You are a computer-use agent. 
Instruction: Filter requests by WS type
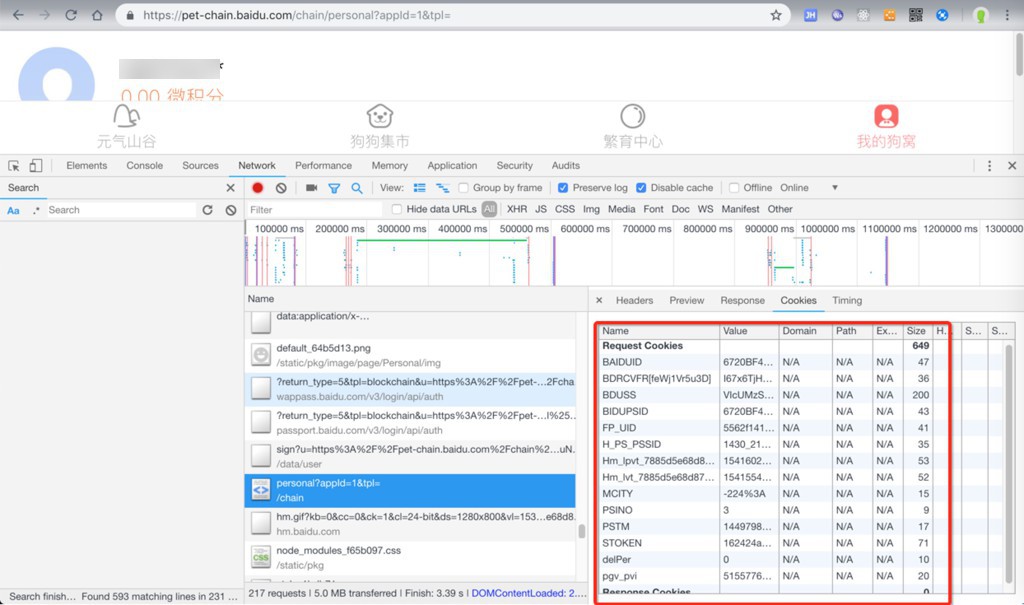[705, 209]
